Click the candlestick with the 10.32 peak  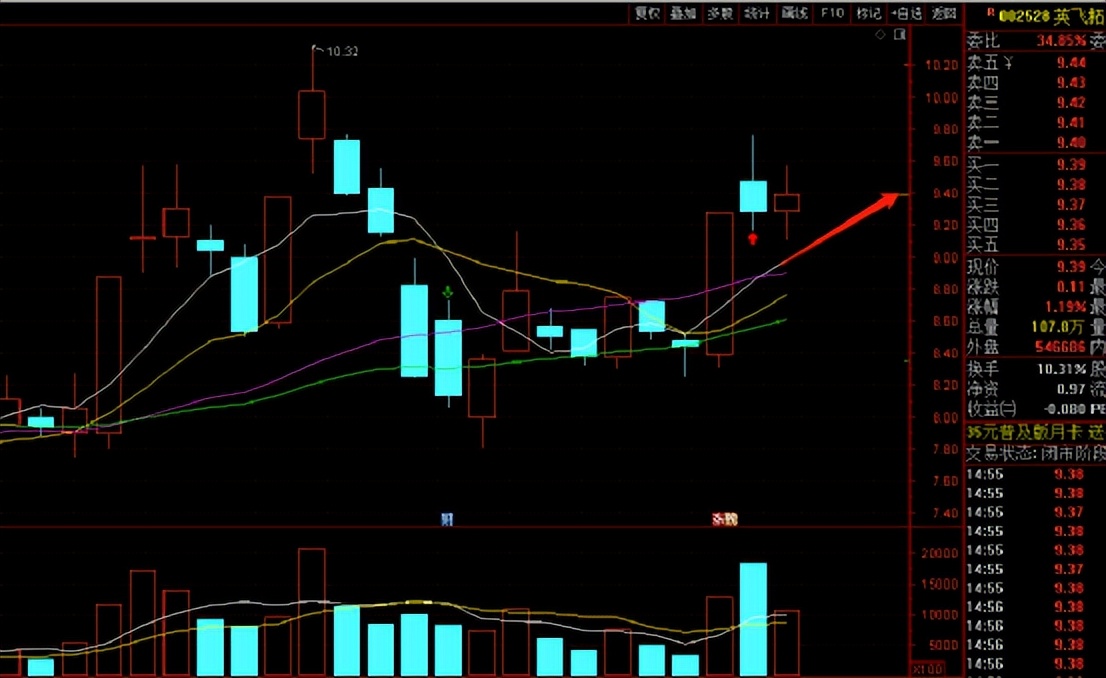click(312, 114)
